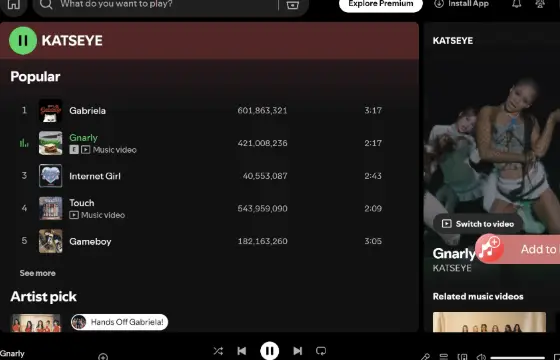560x360 pixels.
Task: Open the Browse icon beside the search bar
Action: pyautogui.click(x=292, y=5)
